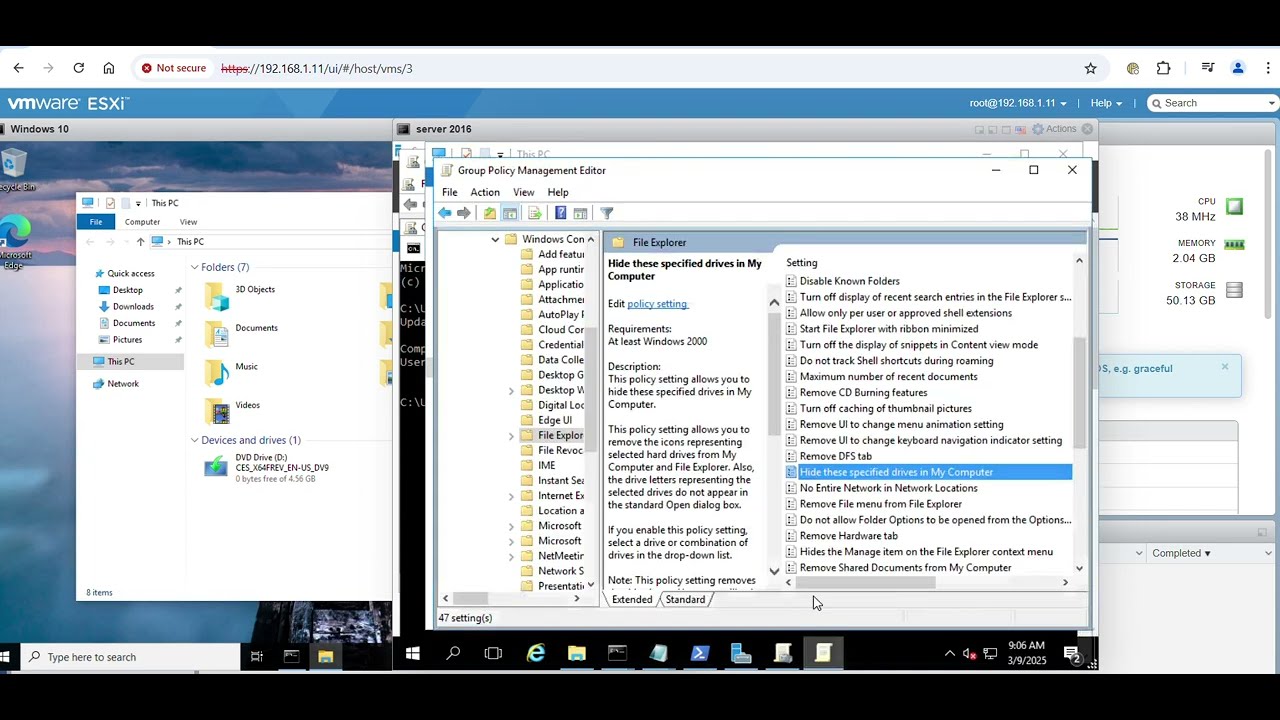Expand Internet Ex... tree node

click(511, 496)
